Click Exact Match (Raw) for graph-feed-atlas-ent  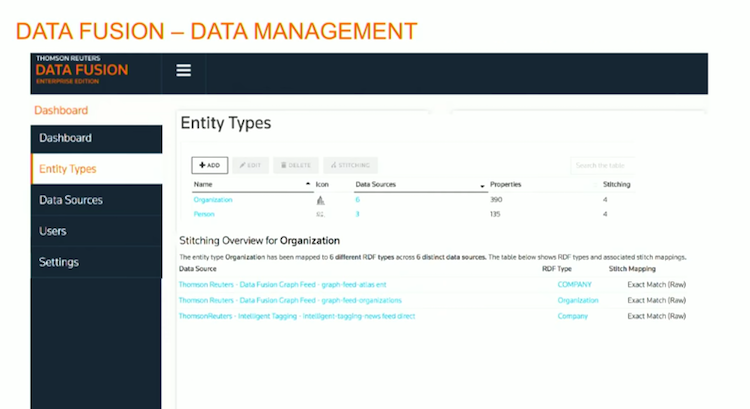[657, 285]
